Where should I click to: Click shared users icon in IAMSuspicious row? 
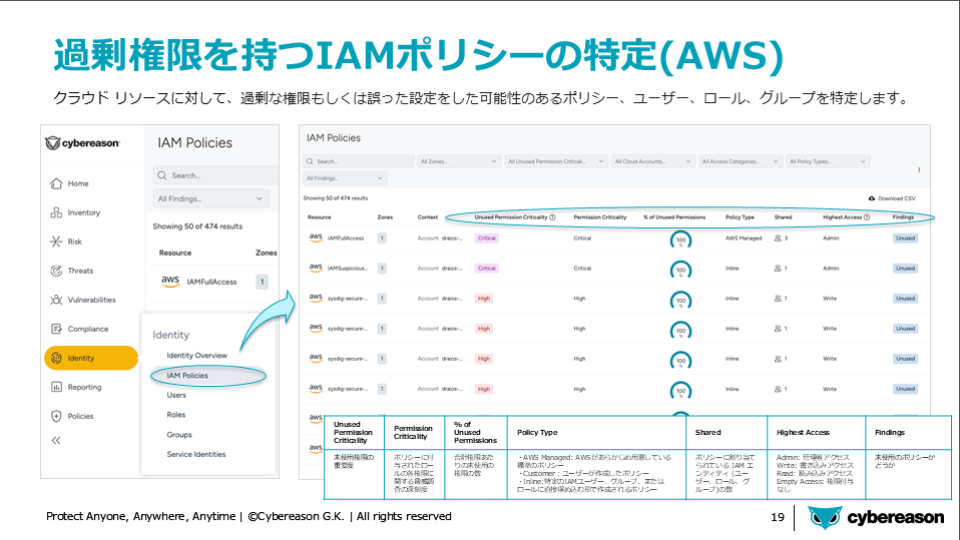point(778,268)
